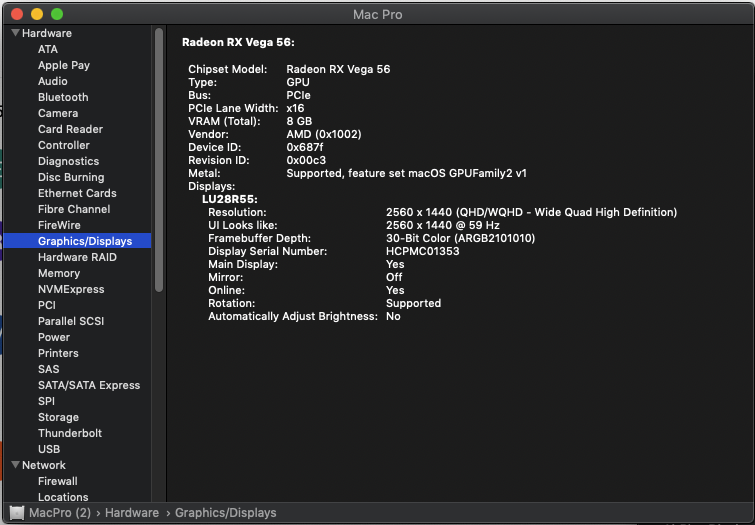Show Audio device information
The height and width of the screenshot is (525, 755).
point(53,81)
